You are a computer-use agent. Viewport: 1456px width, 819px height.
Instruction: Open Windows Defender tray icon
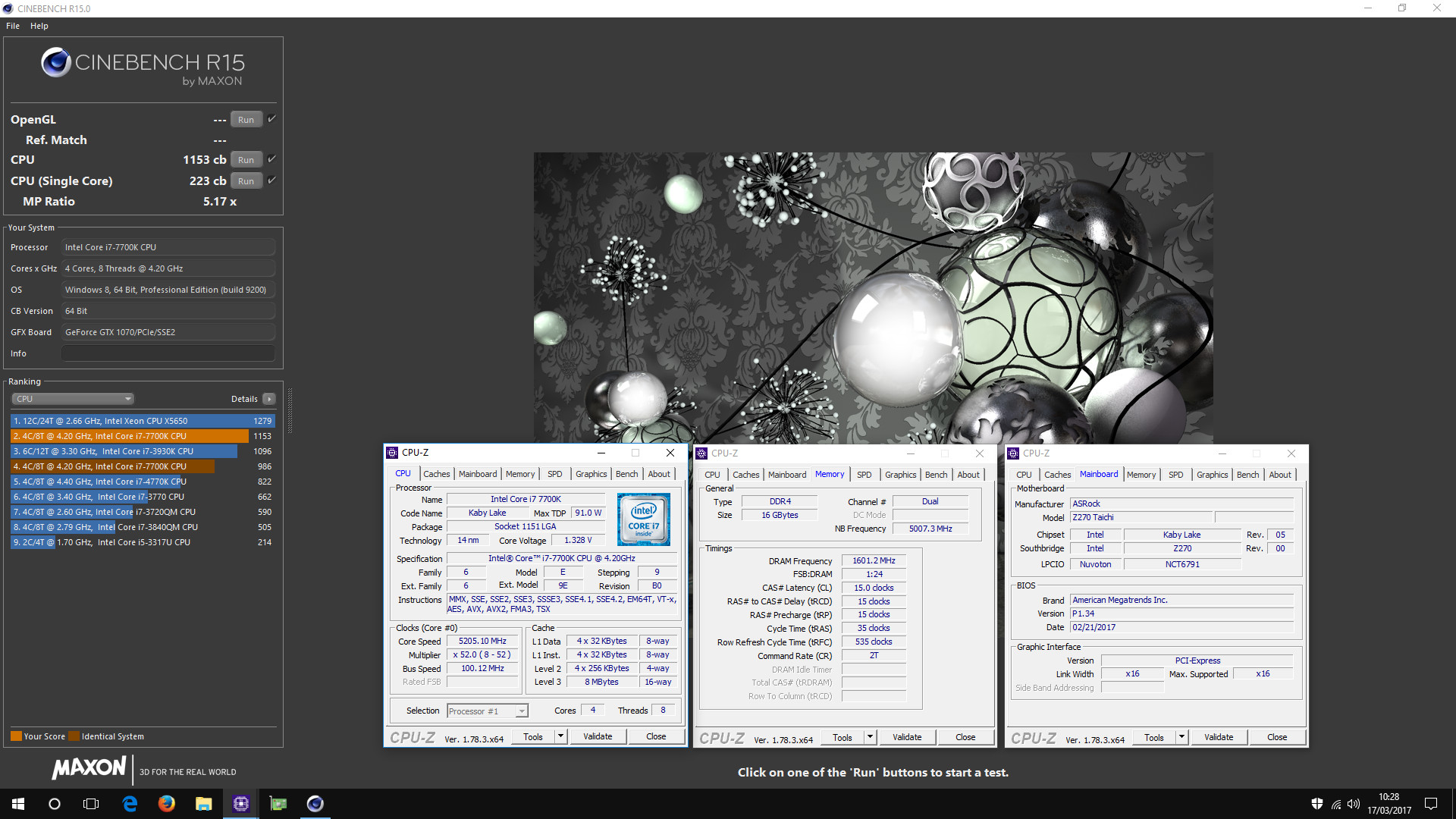point(1317,804)
